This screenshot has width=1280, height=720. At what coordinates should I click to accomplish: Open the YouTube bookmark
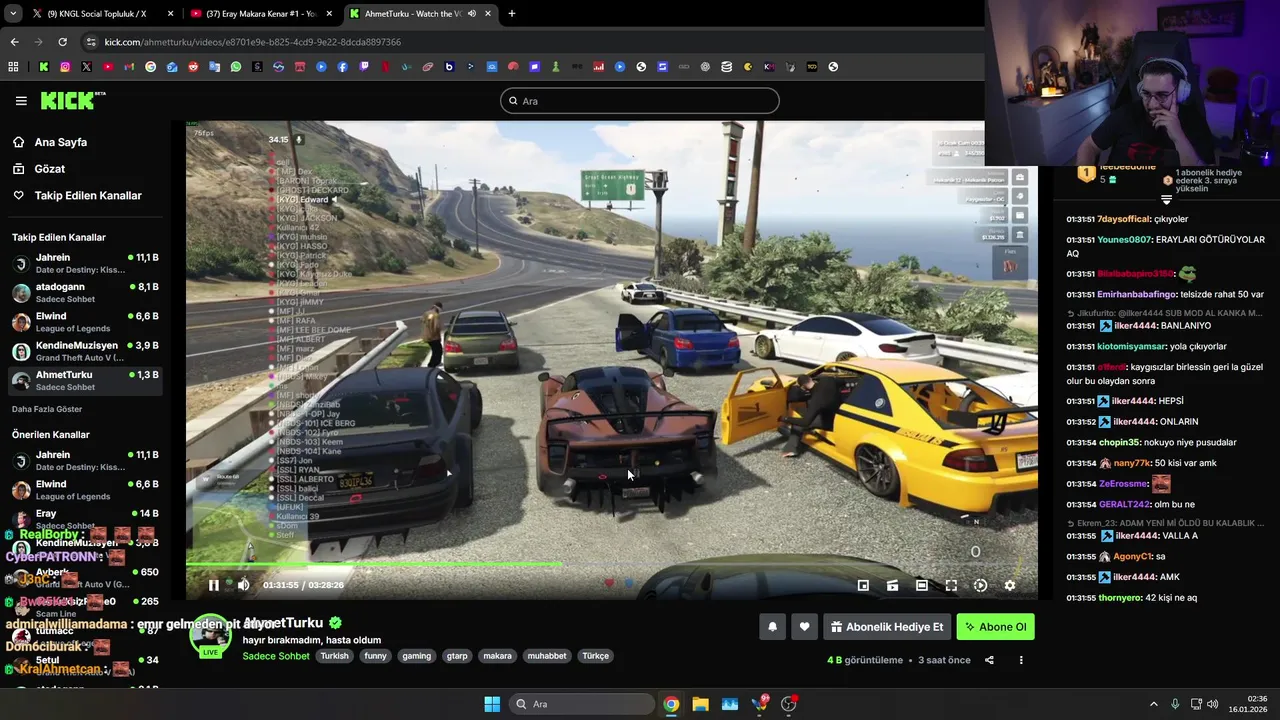coord(108,67)
